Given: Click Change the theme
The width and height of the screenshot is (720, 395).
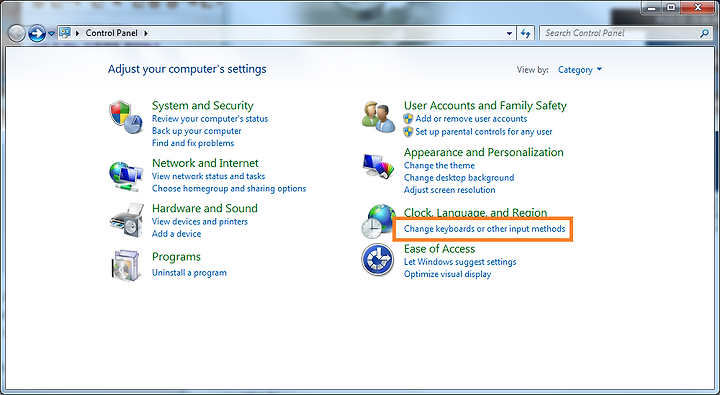Looking at the screenshot, I should coord(439,166).
